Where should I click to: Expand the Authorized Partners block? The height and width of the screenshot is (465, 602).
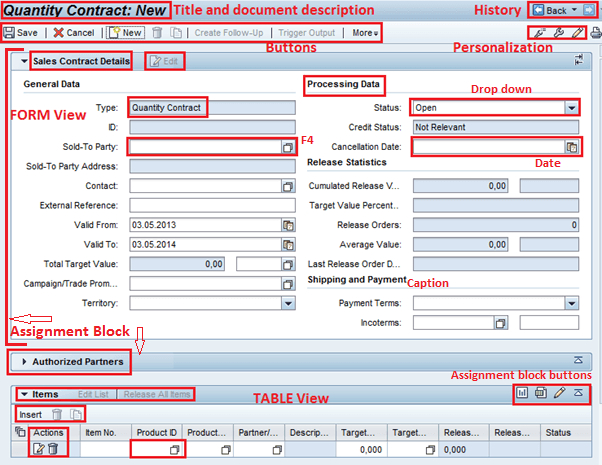tap(24, 361)
